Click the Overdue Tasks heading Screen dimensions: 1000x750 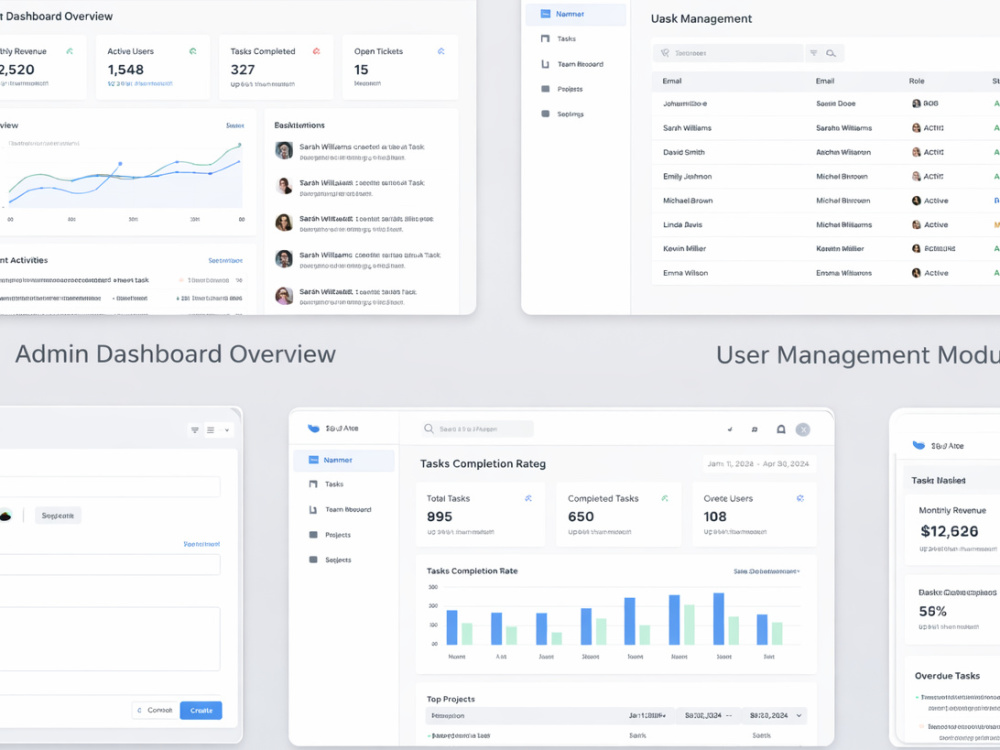947,676
